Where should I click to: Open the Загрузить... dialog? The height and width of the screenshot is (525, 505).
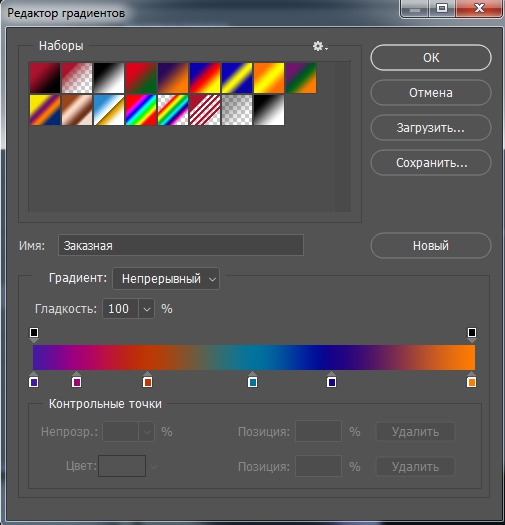(431, 128)
